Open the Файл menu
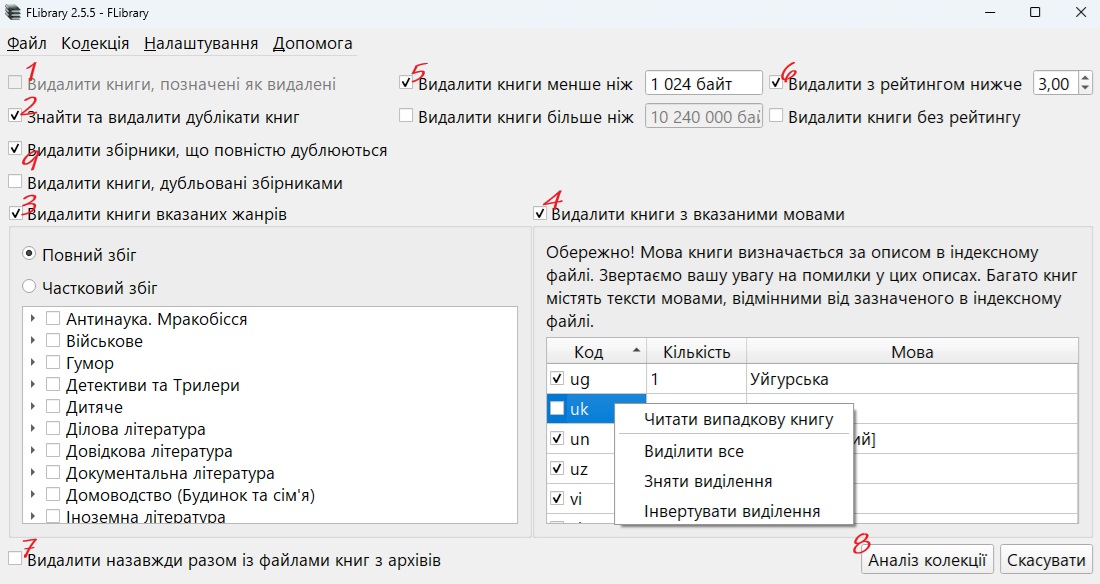 click(x=27, y=44)
